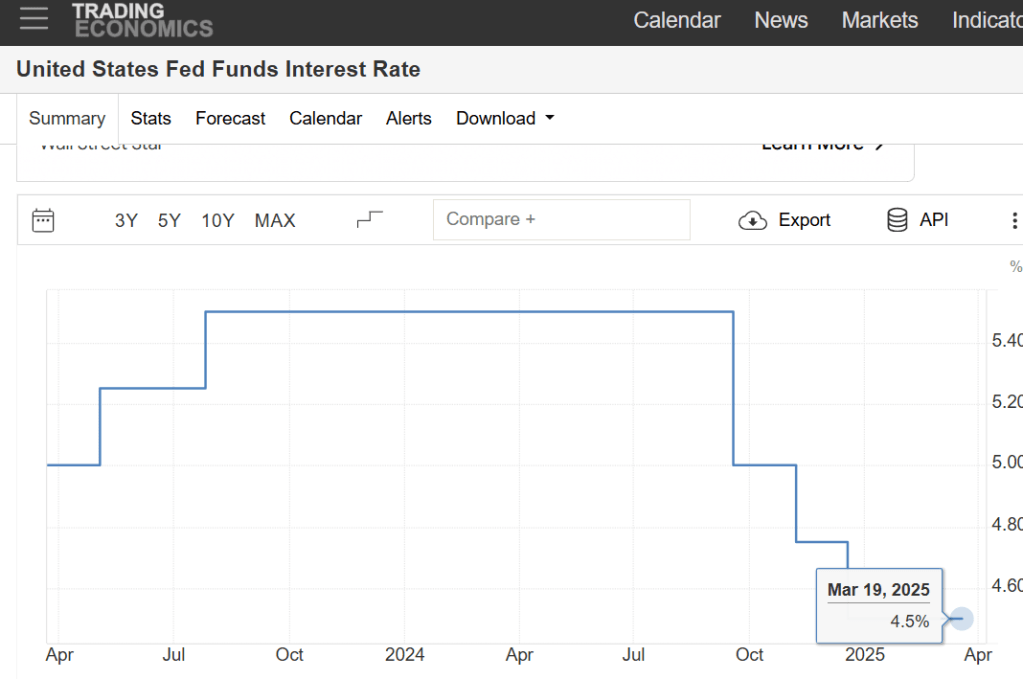Select the 3Y time range

(126, 221)
